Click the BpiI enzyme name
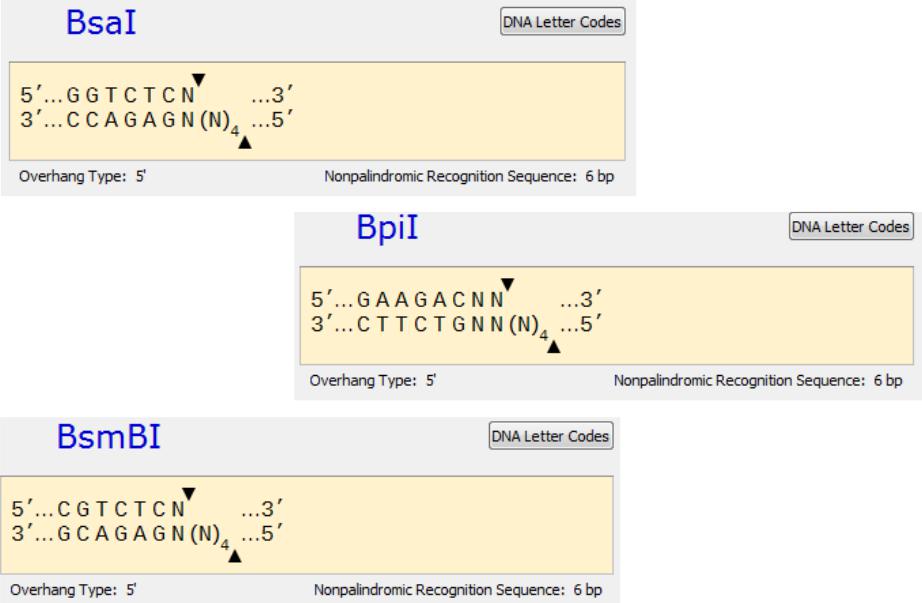922x603 pixels. click(x=387, y=228)
